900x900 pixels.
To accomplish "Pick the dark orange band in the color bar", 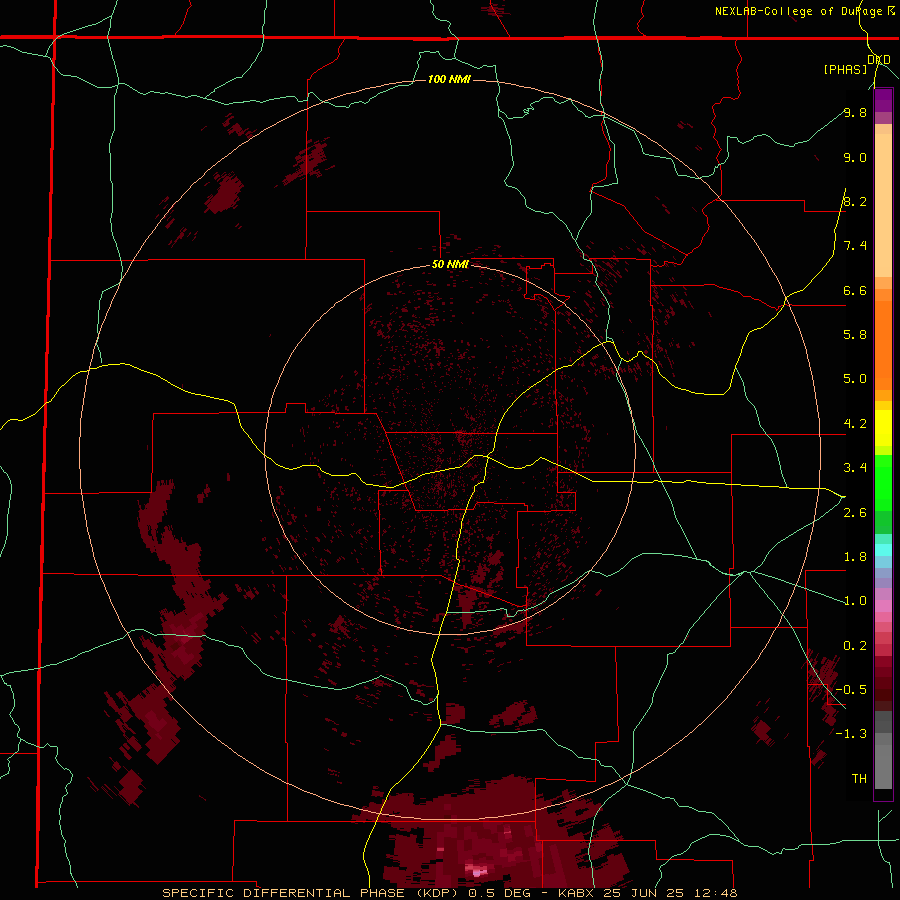I will pos(883,345).
